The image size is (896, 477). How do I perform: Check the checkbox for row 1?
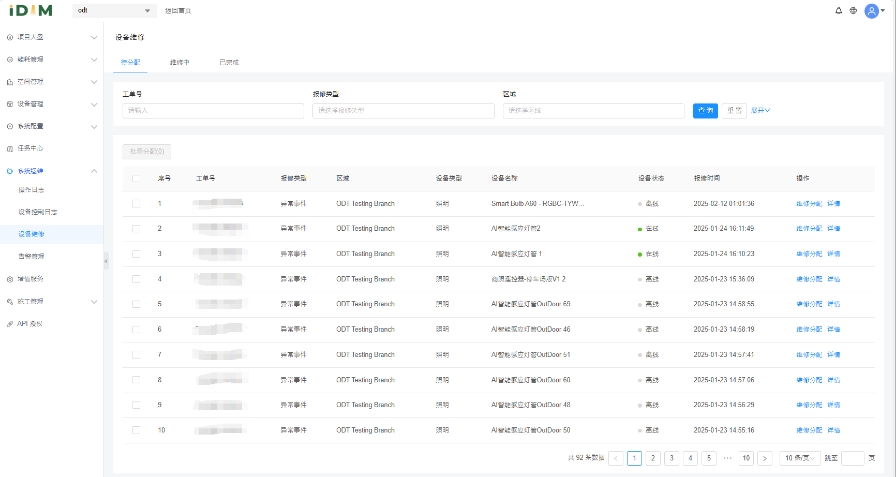coord(136,203)
